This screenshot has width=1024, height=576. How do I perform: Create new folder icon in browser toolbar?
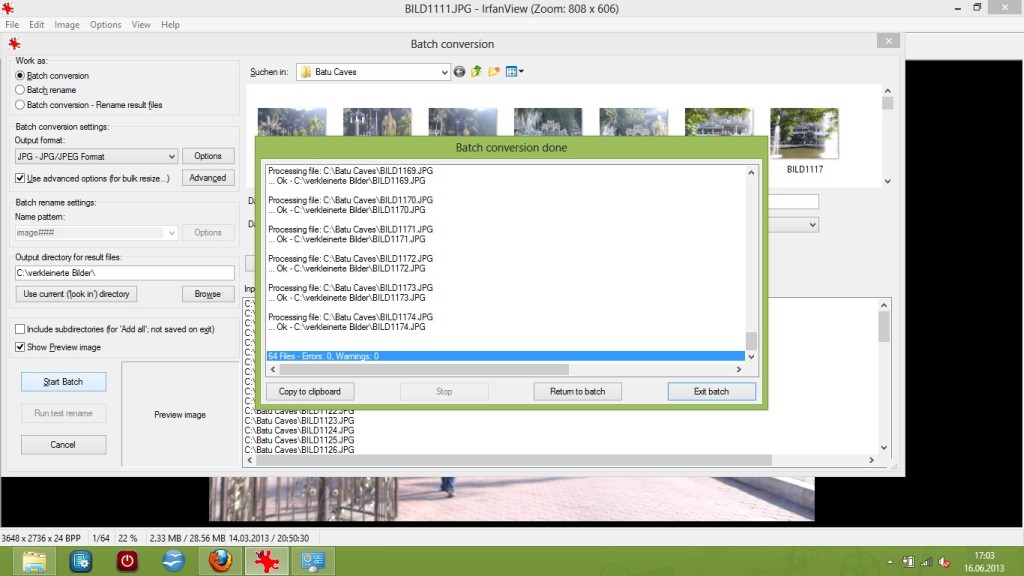coord(494,72)
